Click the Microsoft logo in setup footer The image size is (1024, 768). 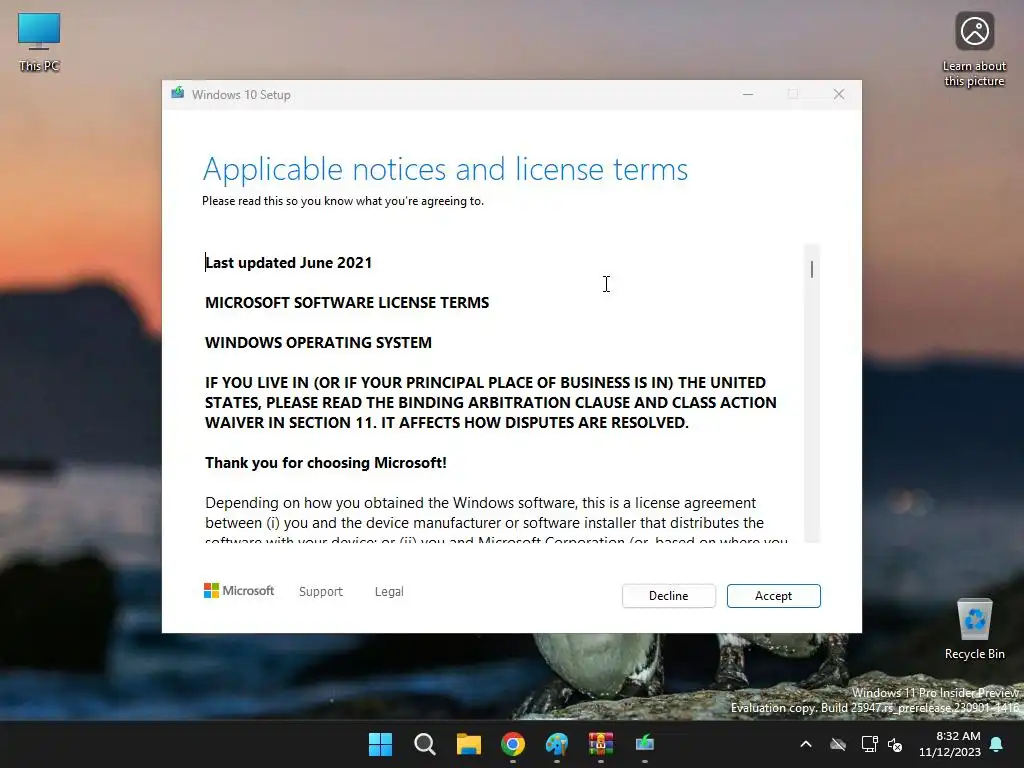click(x=239, y=591)
